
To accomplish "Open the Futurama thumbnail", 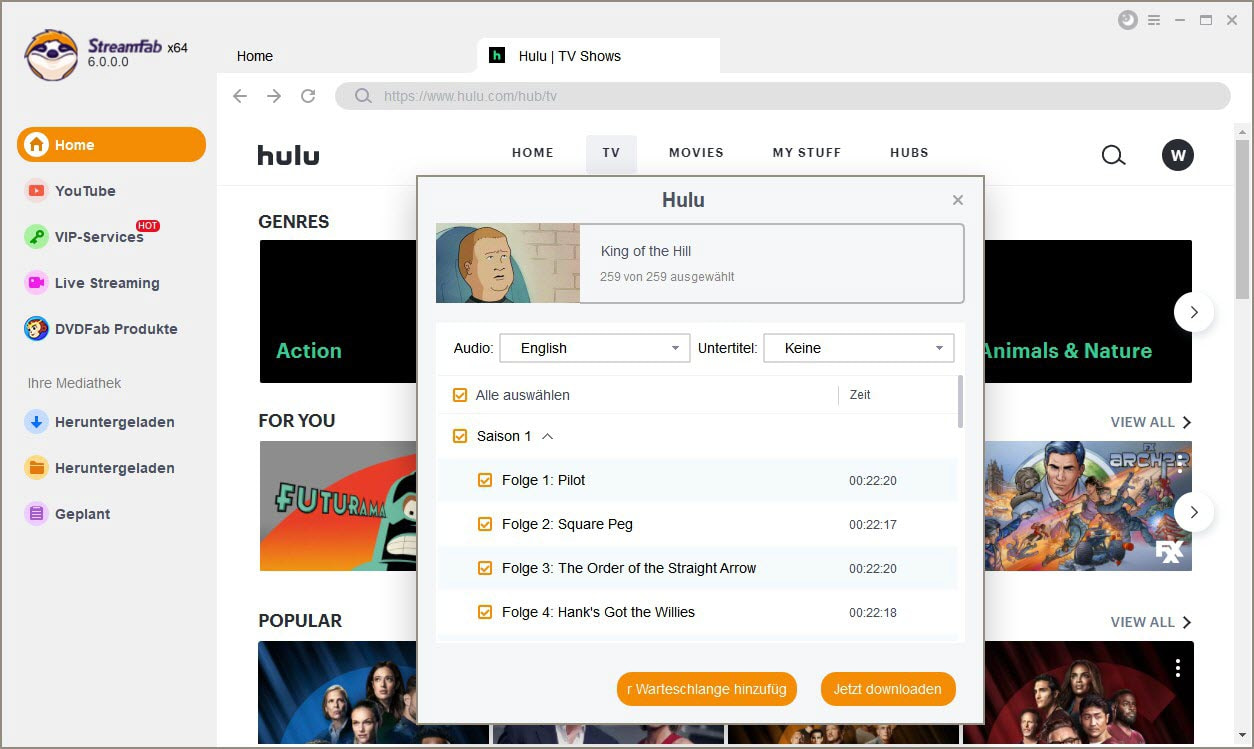I will (x=338, y=506).
